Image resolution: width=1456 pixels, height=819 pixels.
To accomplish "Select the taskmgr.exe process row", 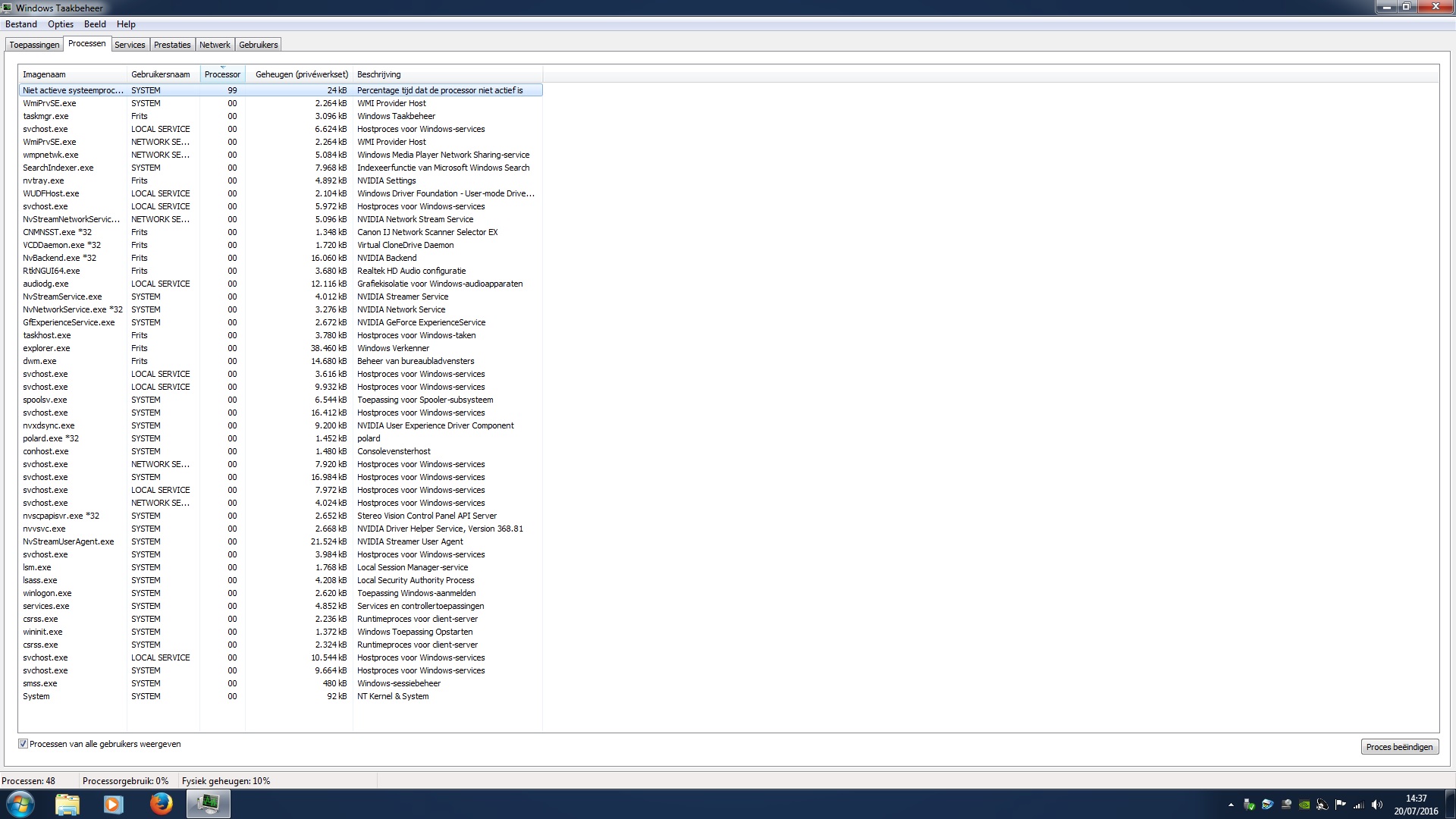I will tap(281, 116).
